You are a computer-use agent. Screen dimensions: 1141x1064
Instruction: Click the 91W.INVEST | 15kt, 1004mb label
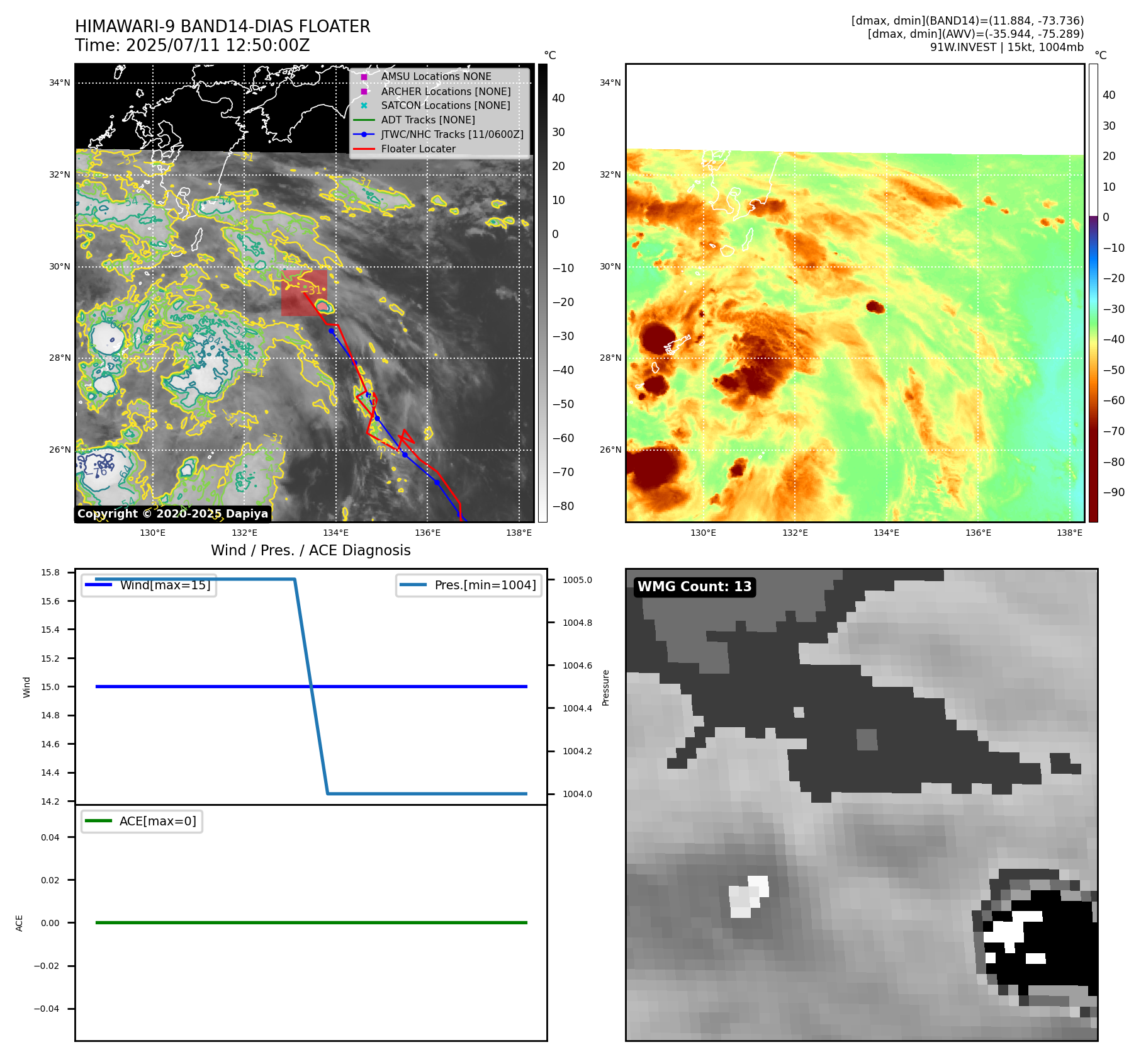1007,47
